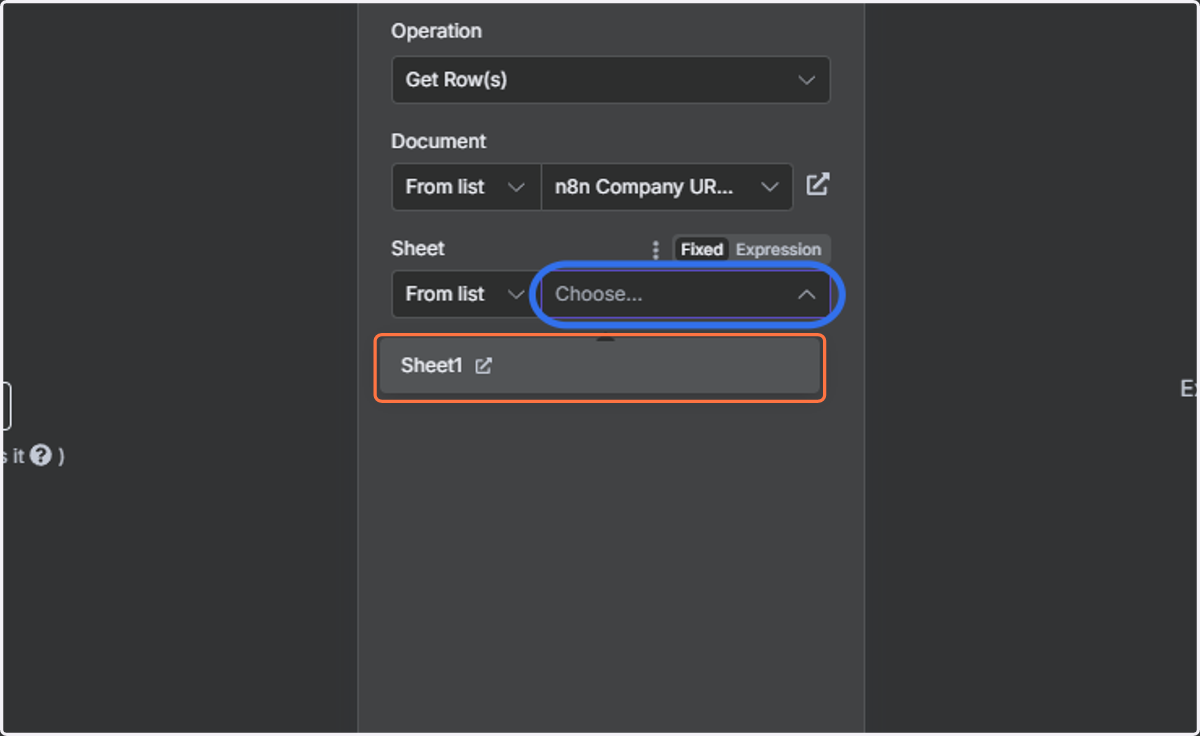The image size is (1200, 736).
Task: Open the Document mode From list dropdown
Action: tap(466, 187)
